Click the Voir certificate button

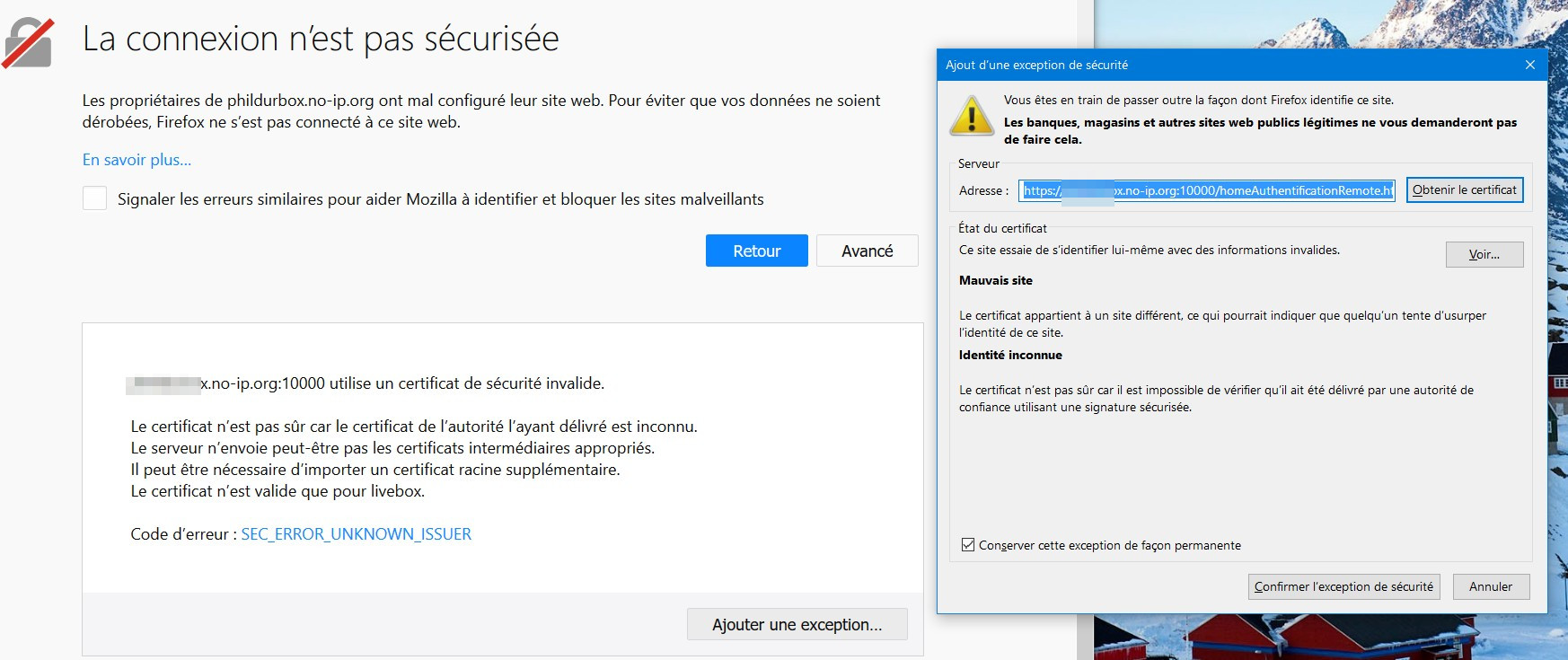1484,254
